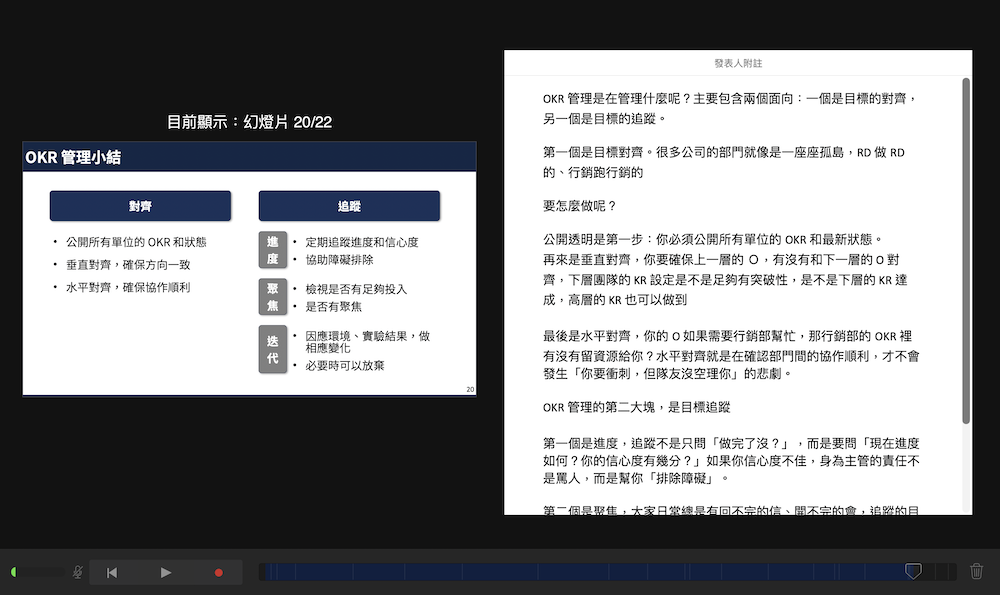
Task: Click the 追蹤 box on the slide
Action: [349, 206]
